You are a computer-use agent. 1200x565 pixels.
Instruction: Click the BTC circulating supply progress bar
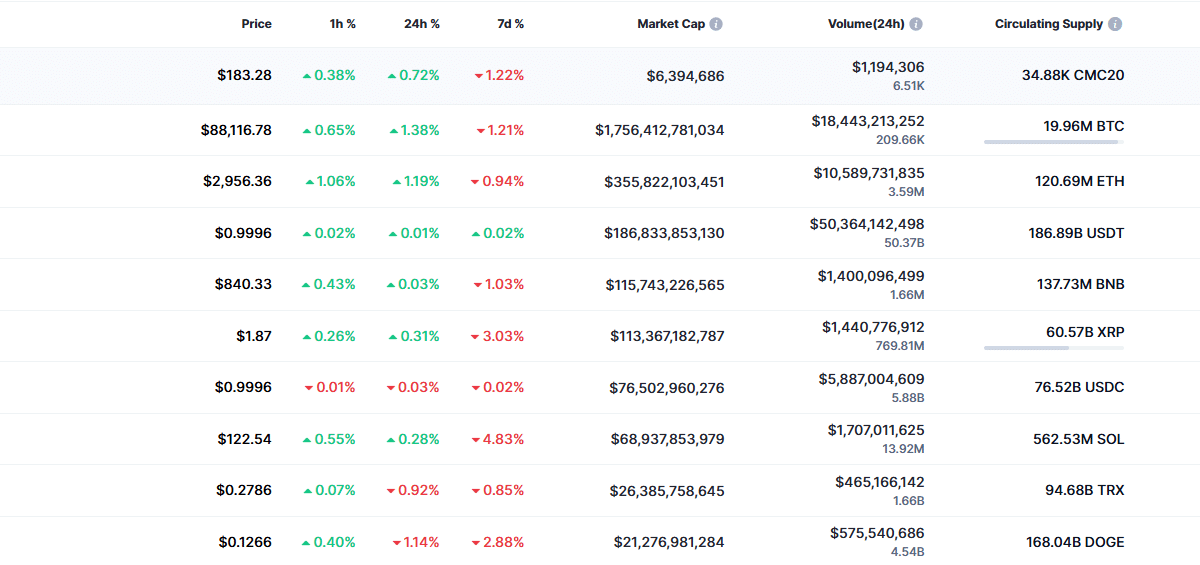1054,142
